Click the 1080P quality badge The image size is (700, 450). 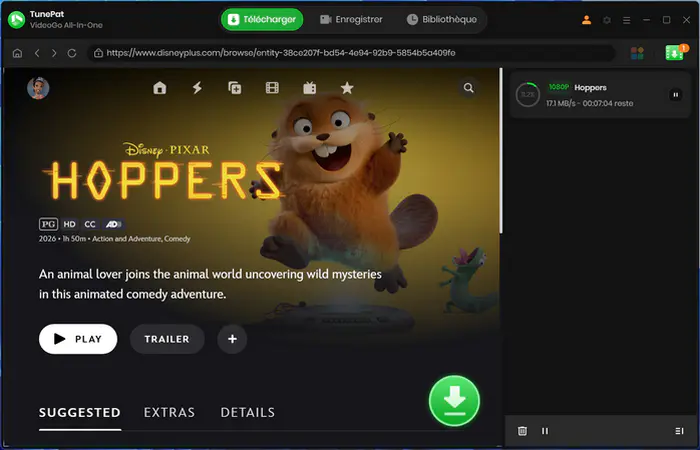tap(558, 87)
